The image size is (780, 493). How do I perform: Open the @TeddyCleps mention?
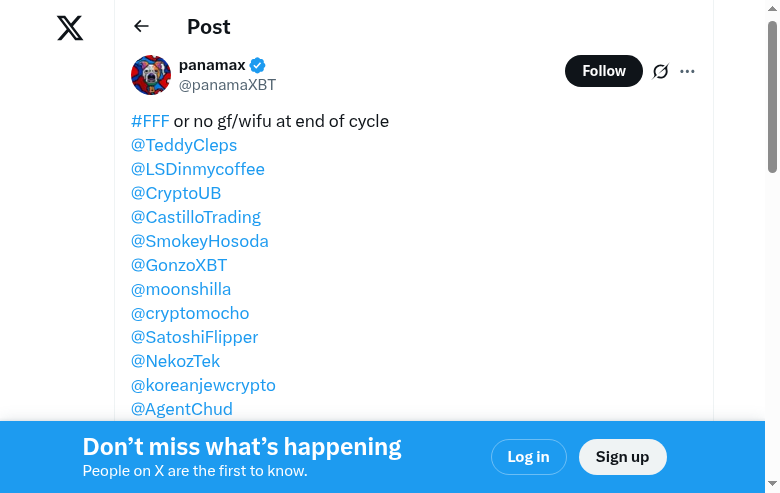click(x=184, y=145)
